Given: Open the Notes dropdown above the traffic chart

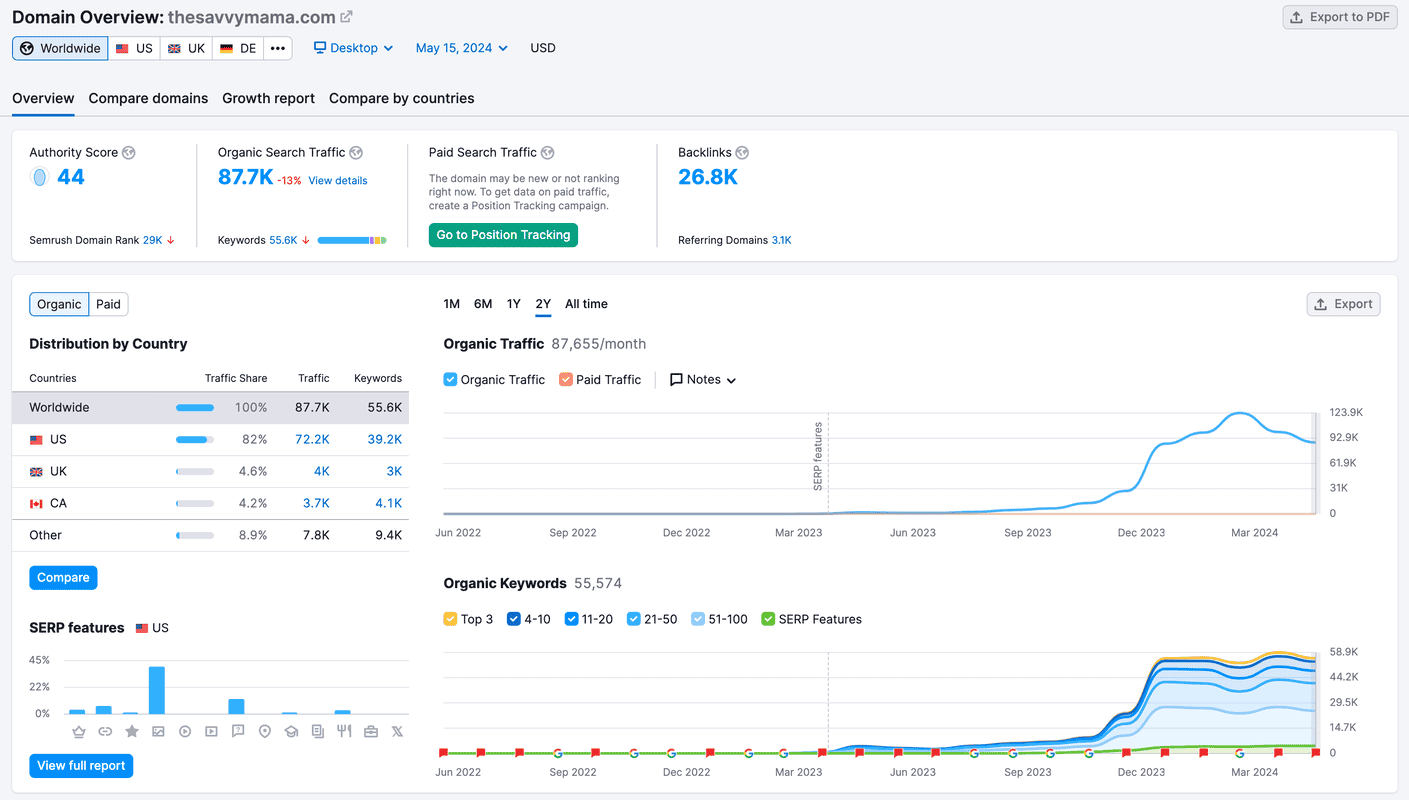Looking at the screenshot, I should [x=702, y=379].
